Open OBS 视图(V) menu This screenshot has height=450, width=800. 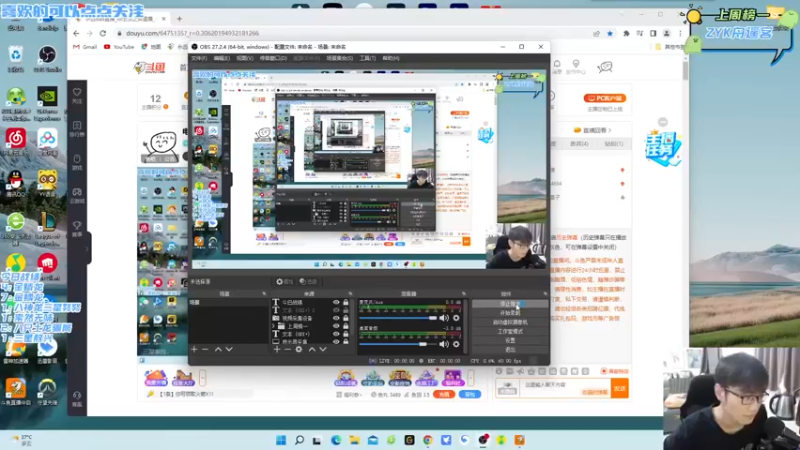[245, 58]
